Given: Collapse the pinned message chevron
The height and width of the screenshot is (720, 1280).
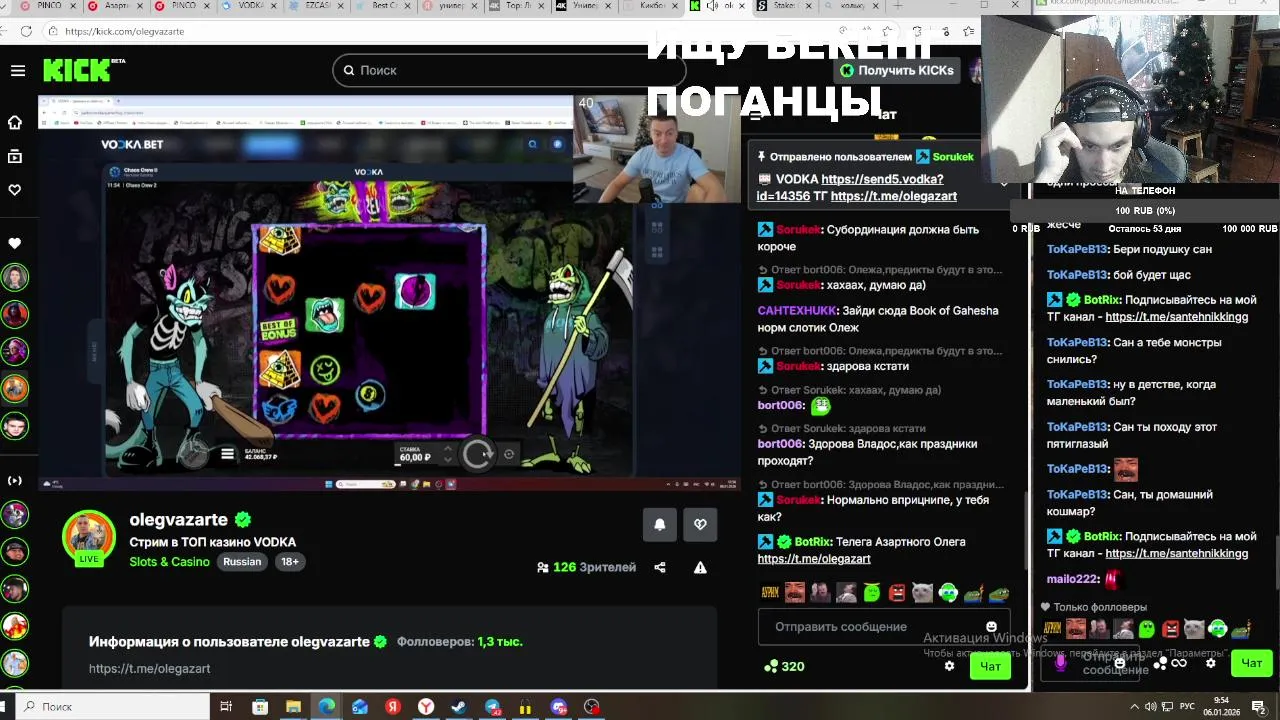Looking at the screenshot, I should [1004, 184].
